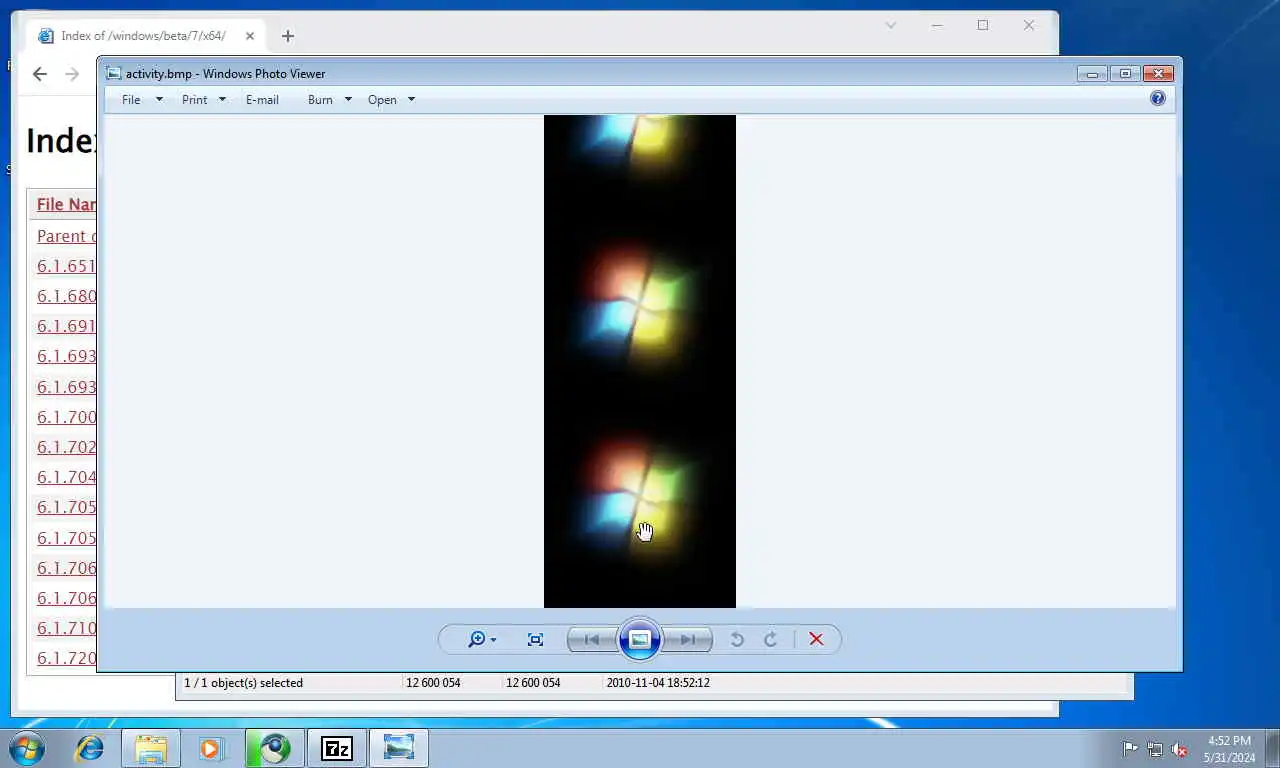Viewport: 1280px width, 768px height.
Task: Open the Print menu in Photo Viewer
Action: 204,100
